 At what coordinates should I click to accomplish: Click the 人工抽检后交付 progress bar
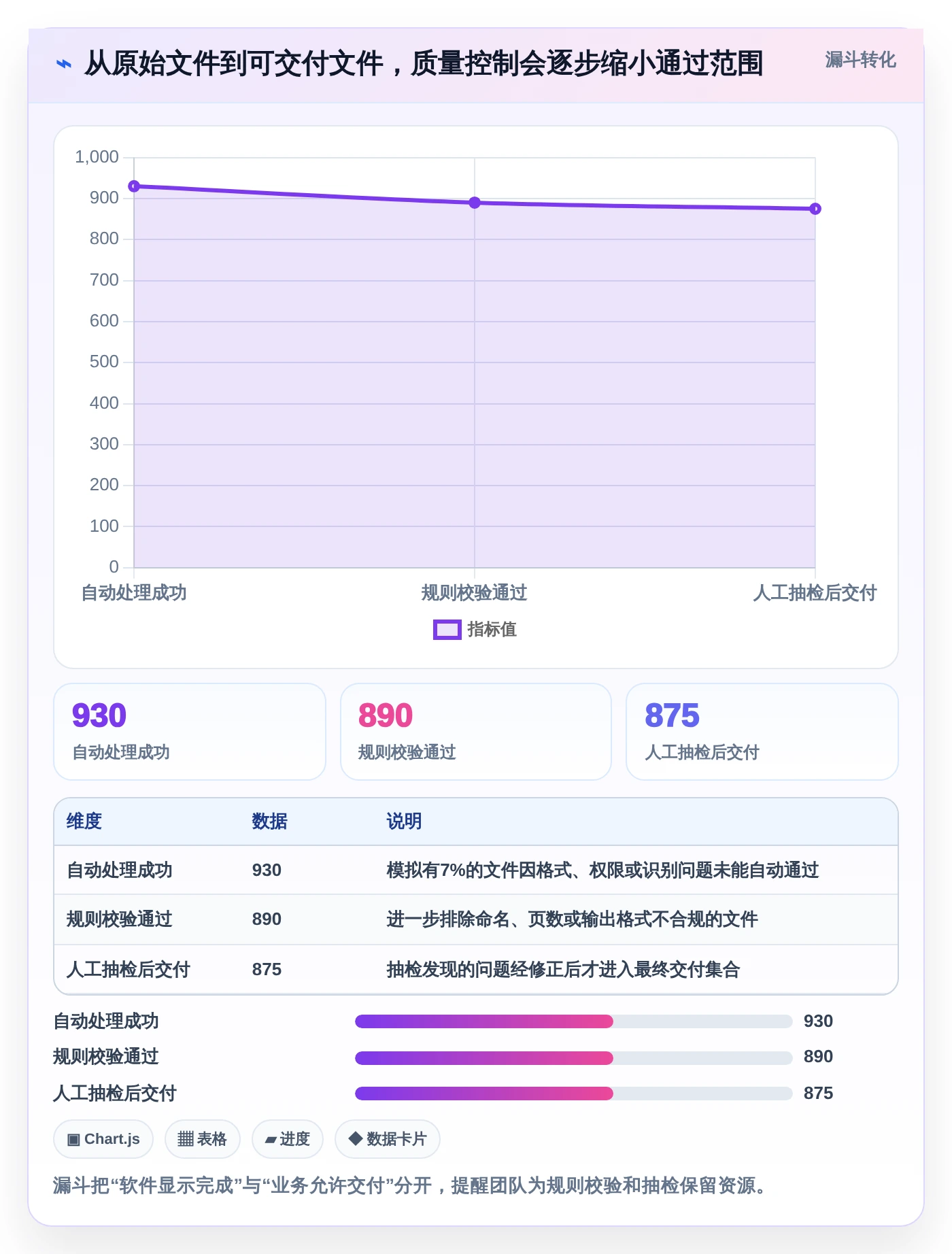pyautogui.click(x=573, y=1094)
